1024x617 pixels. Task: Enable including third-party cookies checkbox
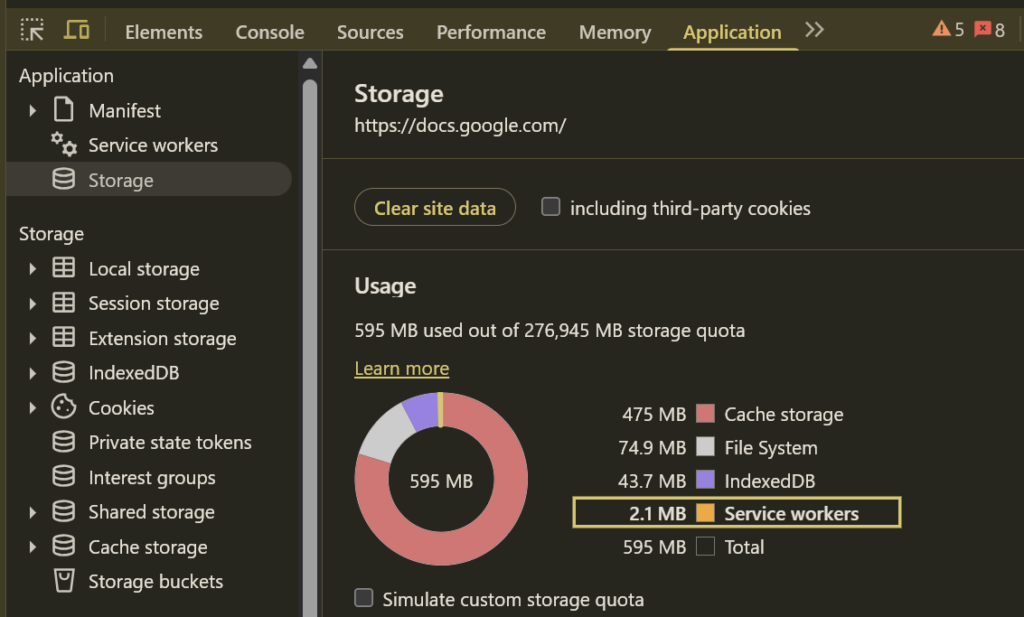550,208
